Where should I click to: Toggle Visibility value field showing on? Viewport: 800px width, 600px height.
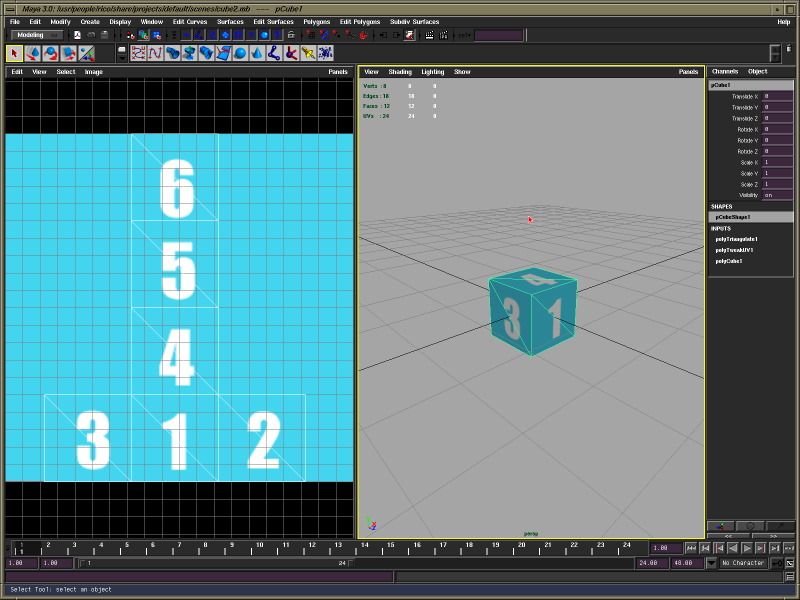(778, 195)
